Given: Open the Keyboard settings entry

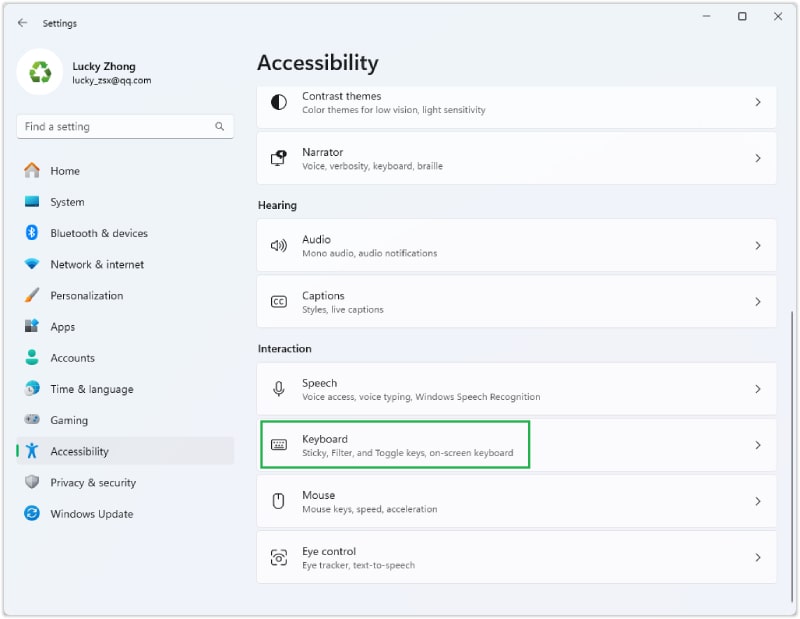Looking at the screenshot, I should point(516,445).
